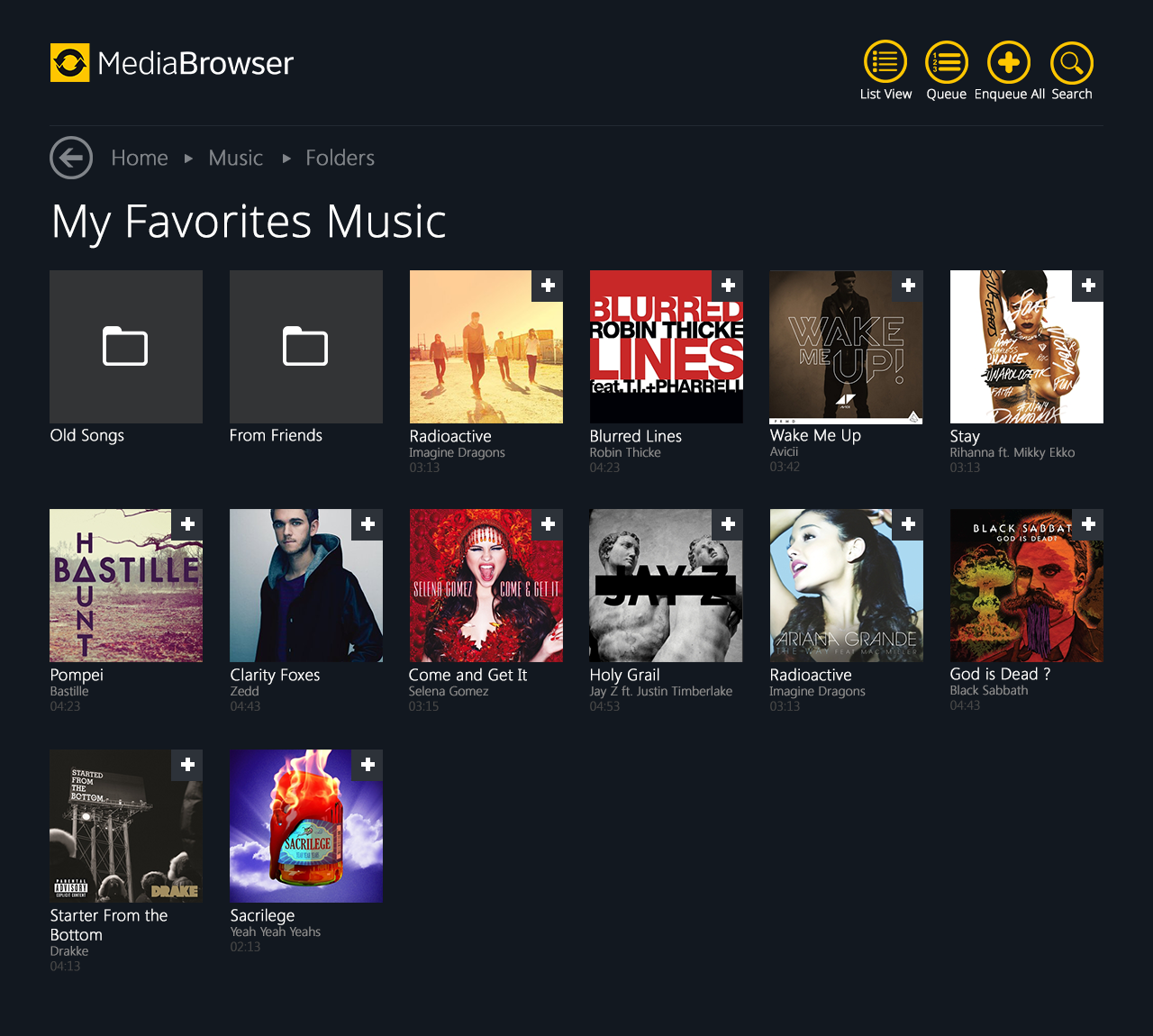Open the Old Songs folder tile
This screenshot has width=1153, height=1036.
pyautogui.click(x=126, y=347)
